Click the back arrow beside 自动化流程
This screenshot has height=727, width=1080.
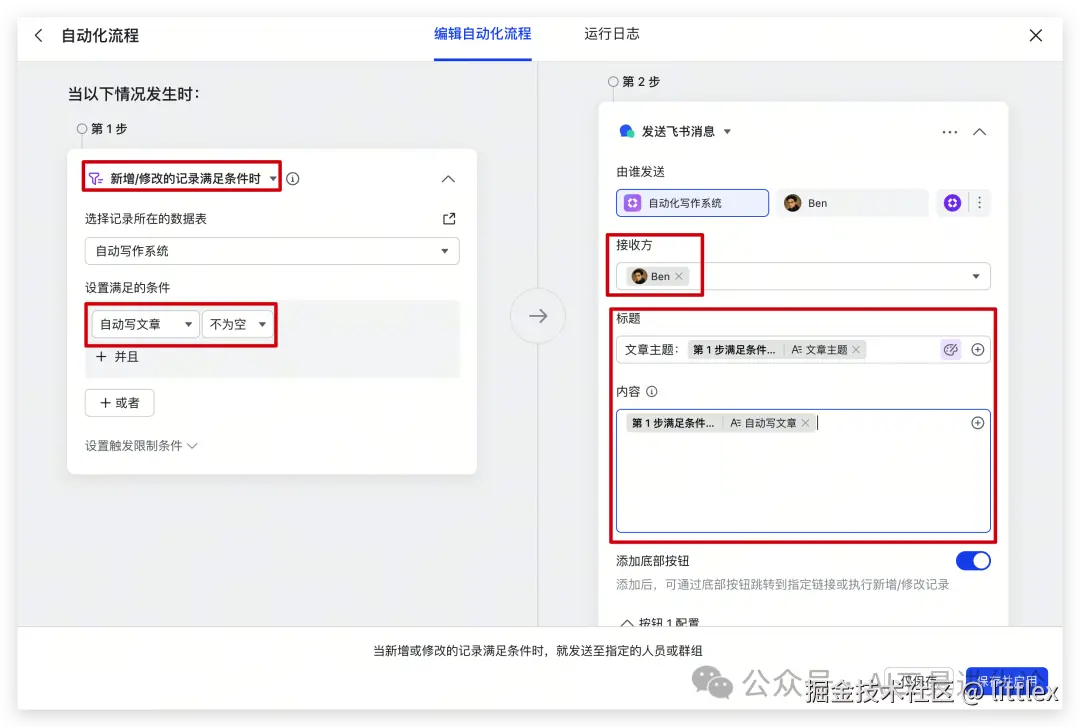point(38,35)
